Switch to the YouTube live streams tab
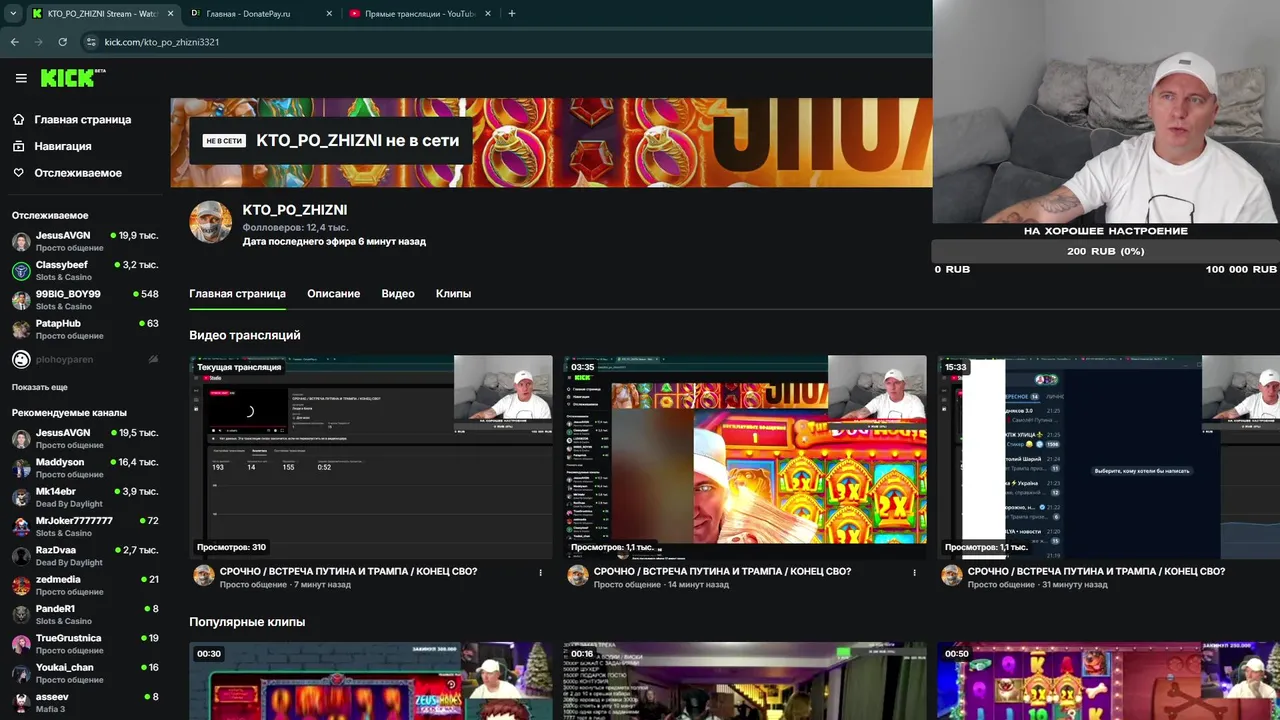1280x720 pixels. [x=418, y=14]
